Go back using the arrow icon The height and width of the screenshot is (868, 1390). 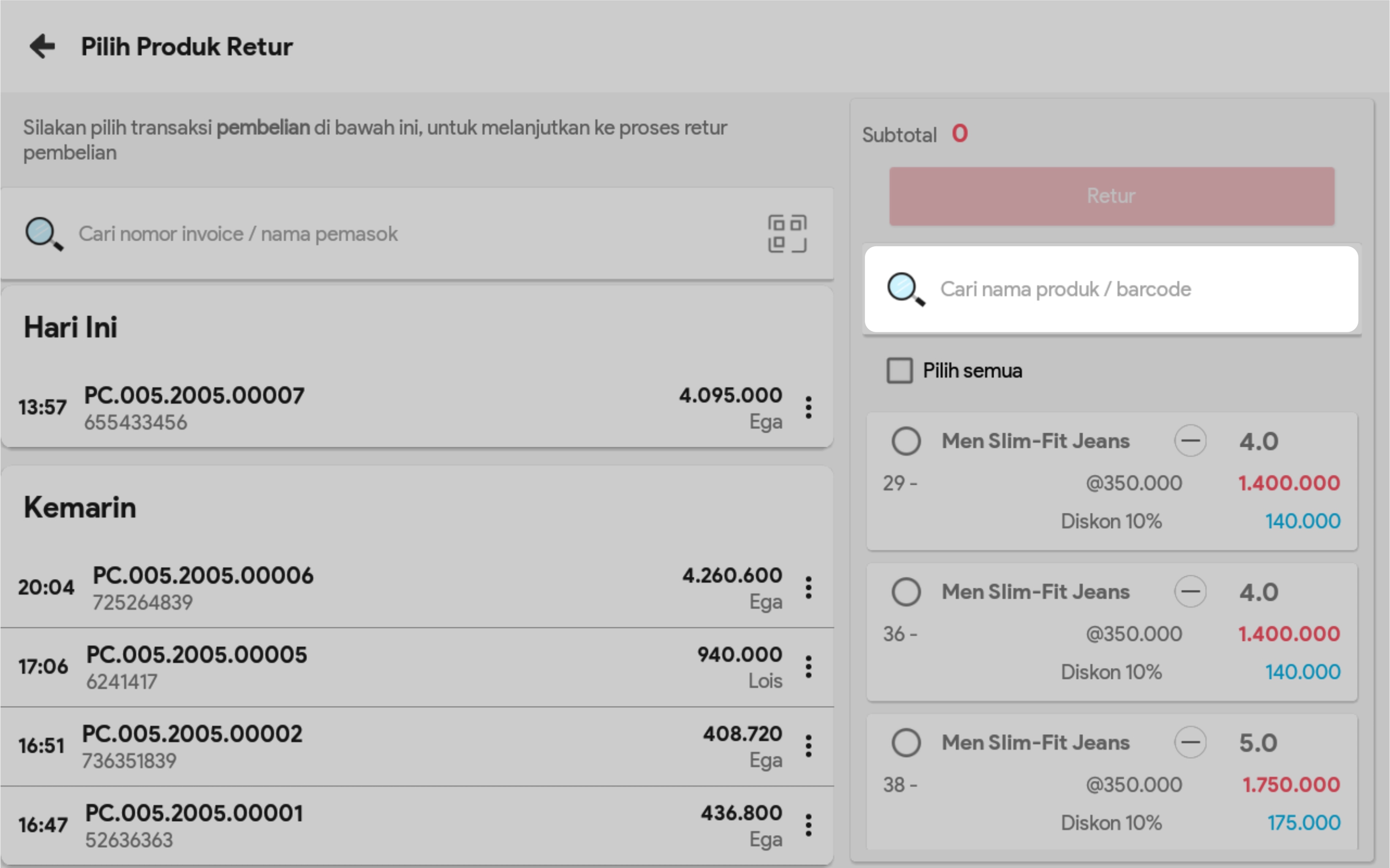(43, 46)
